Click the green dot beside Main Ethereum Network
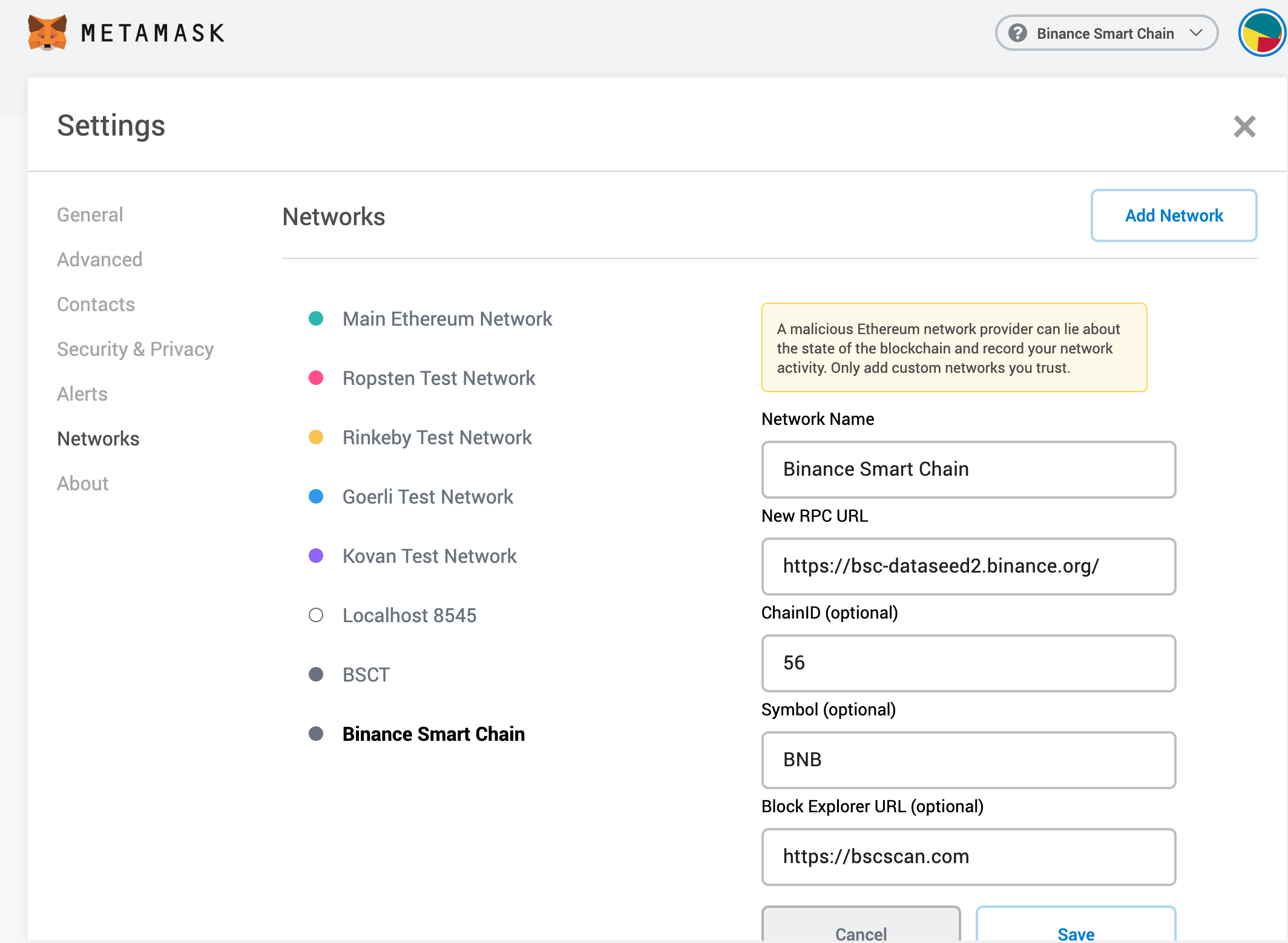 tap(316, 318)
